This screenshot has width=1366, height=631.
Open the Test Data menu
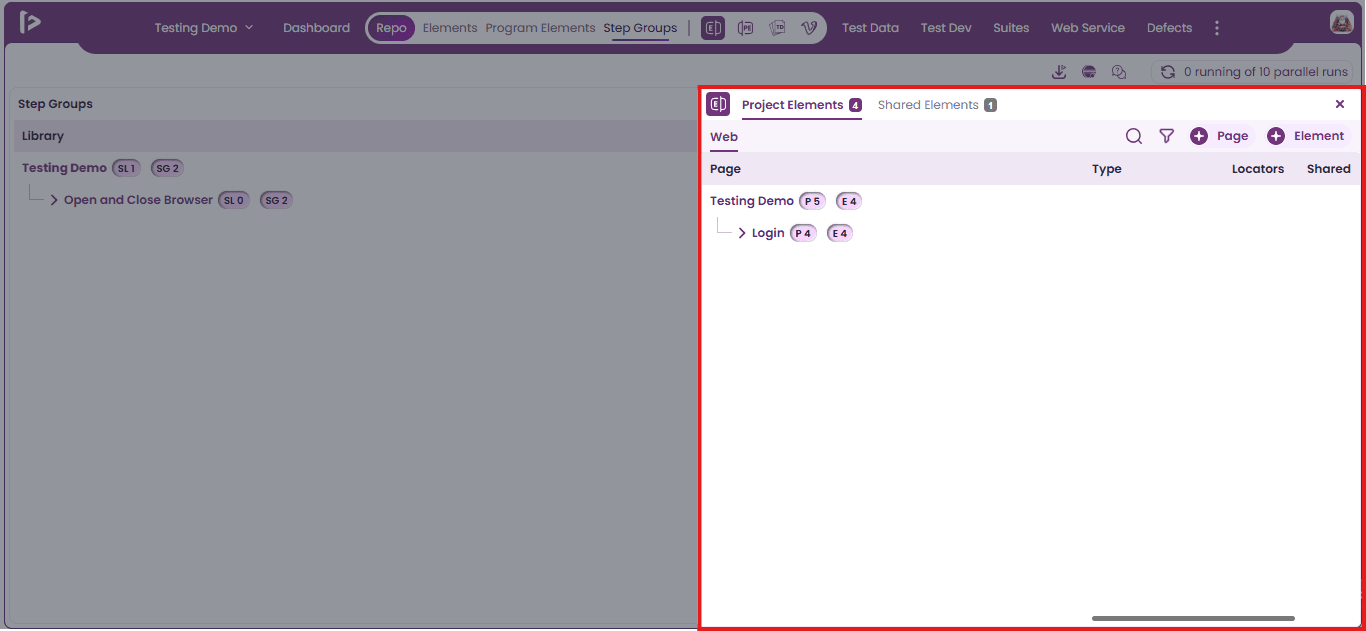coord(870,28)
